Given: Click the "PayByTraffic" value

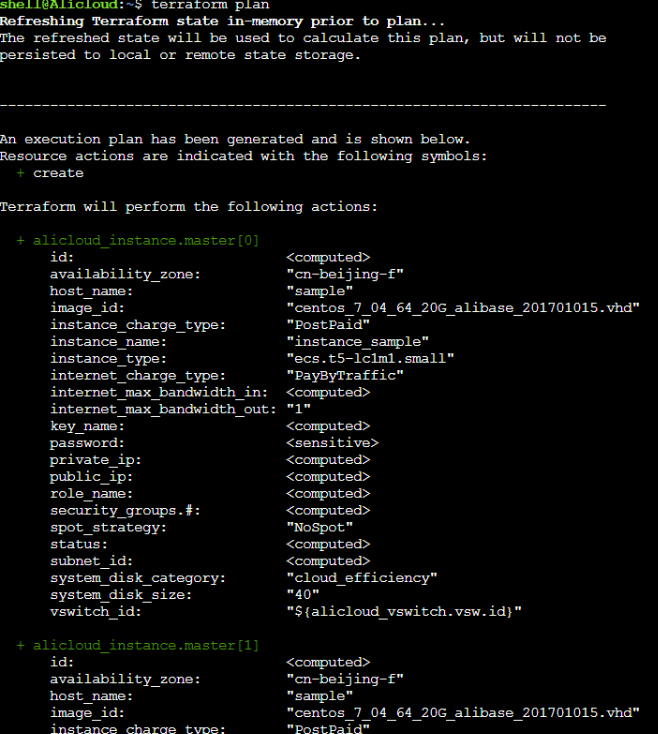Looking at the screenshot, I should 345,375.
